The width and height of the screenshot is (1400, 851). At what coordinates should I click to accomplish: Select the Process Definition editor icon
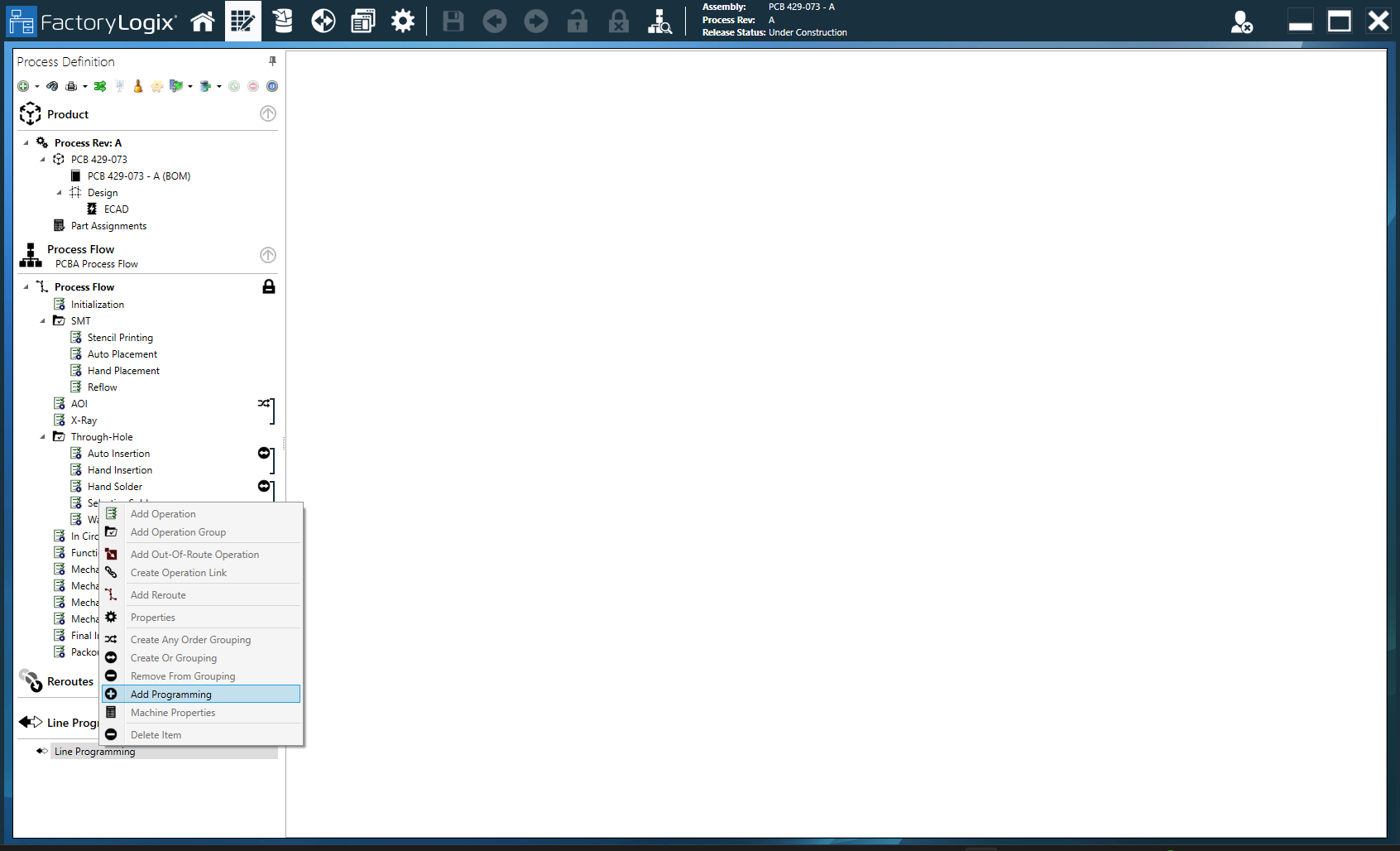point(242,21)
